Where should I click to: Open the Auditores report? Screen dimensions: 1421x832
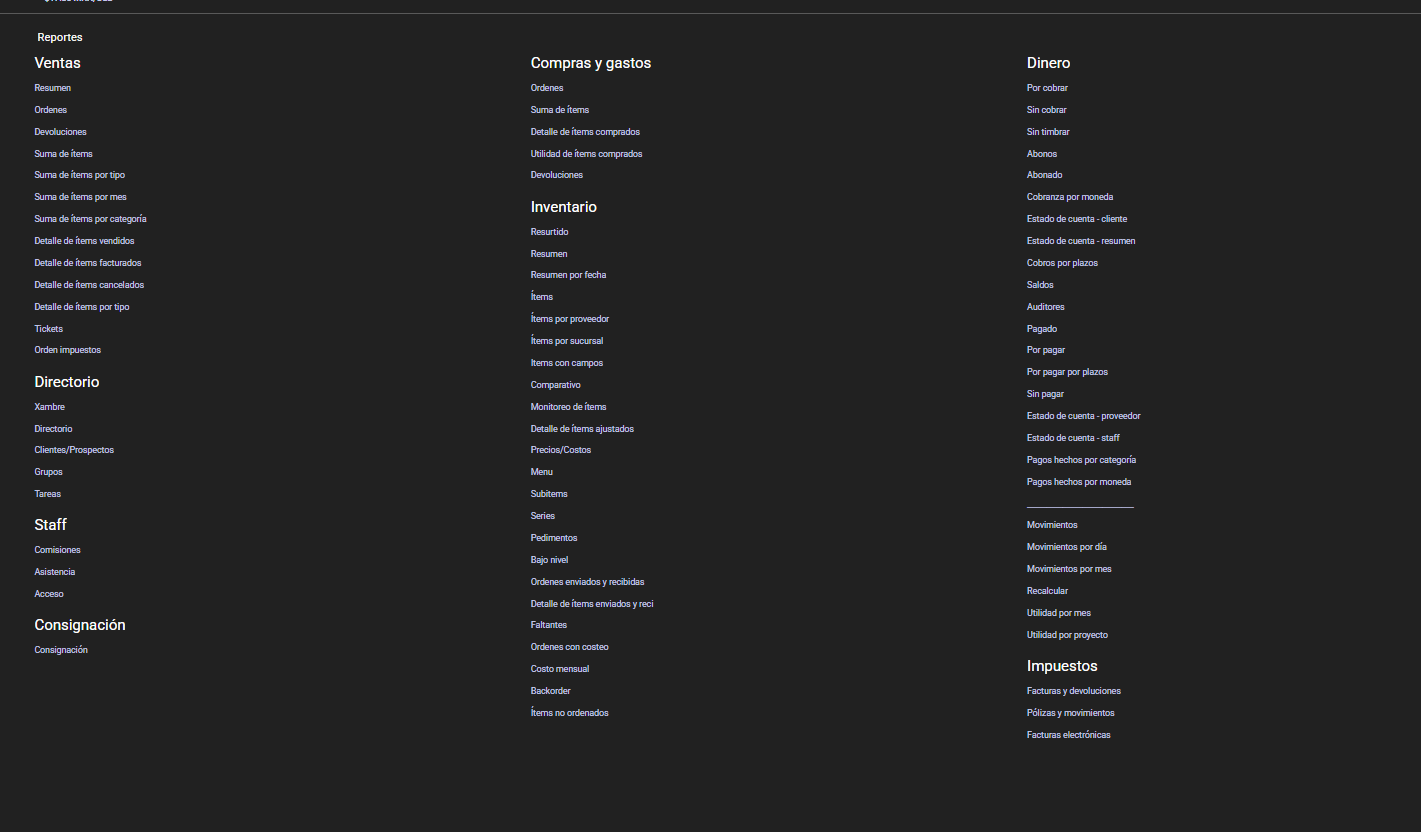pos(1046,307)
